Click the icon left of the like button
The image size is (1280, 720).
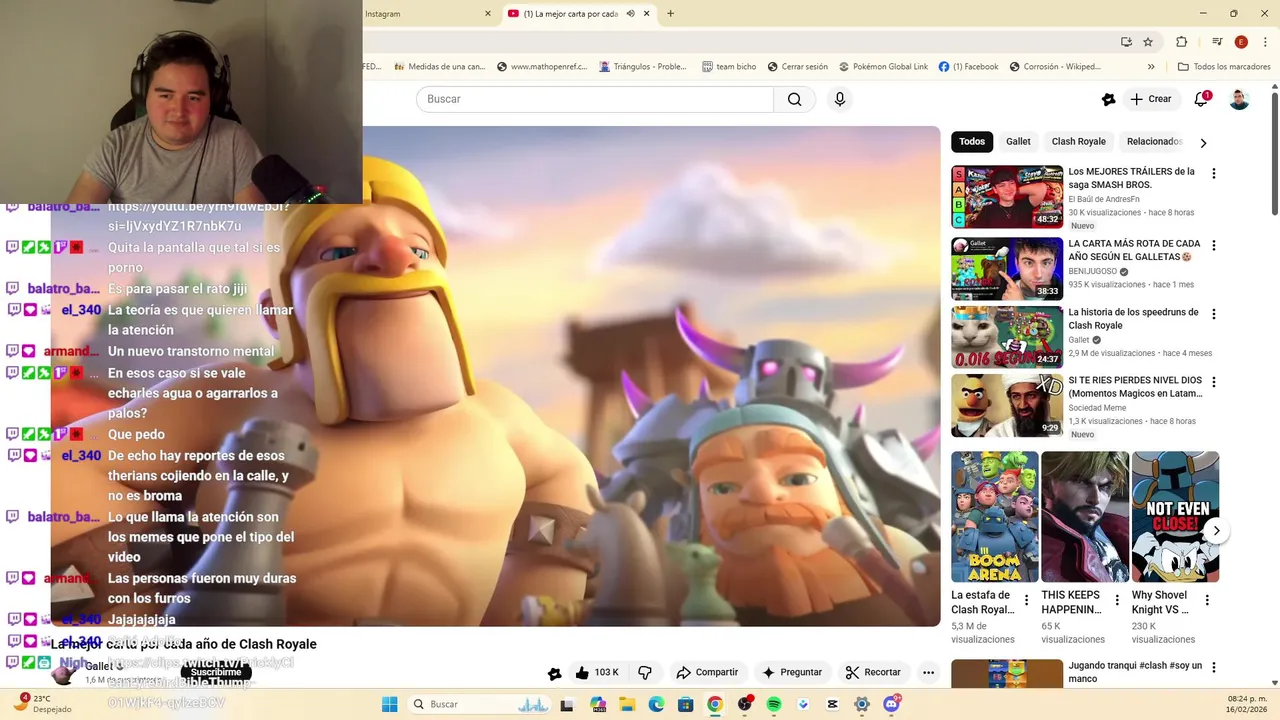pyautogui.click(x=555, y=673)
